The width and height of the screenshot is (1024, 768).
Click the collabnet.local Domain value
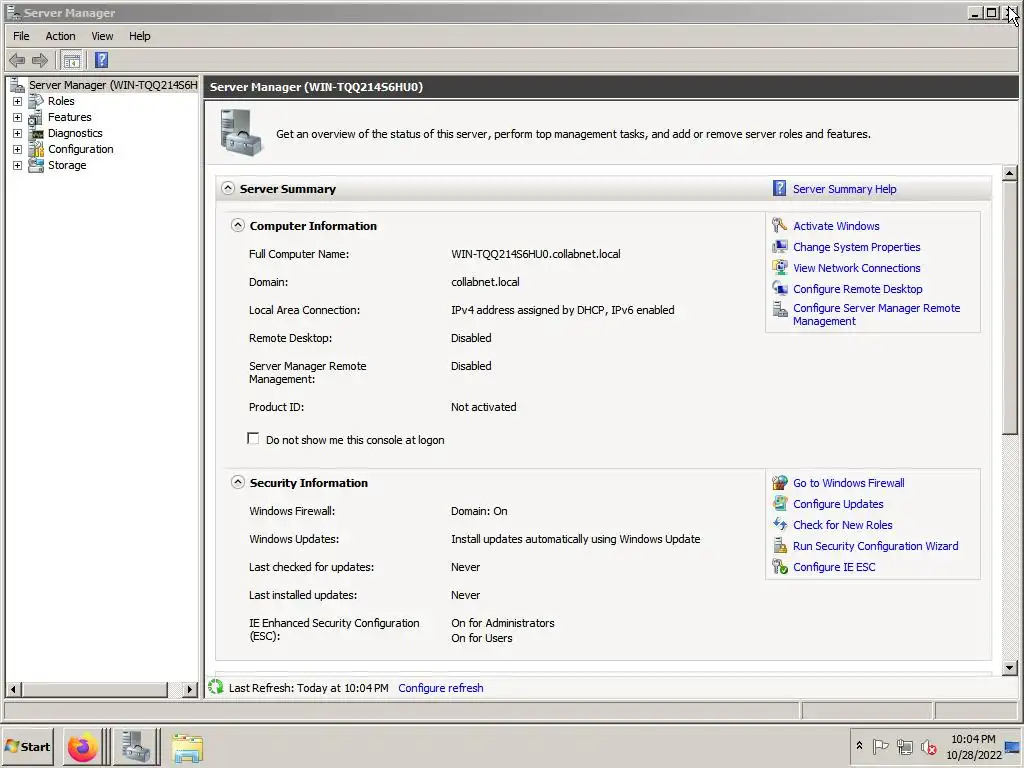(485, 282)
